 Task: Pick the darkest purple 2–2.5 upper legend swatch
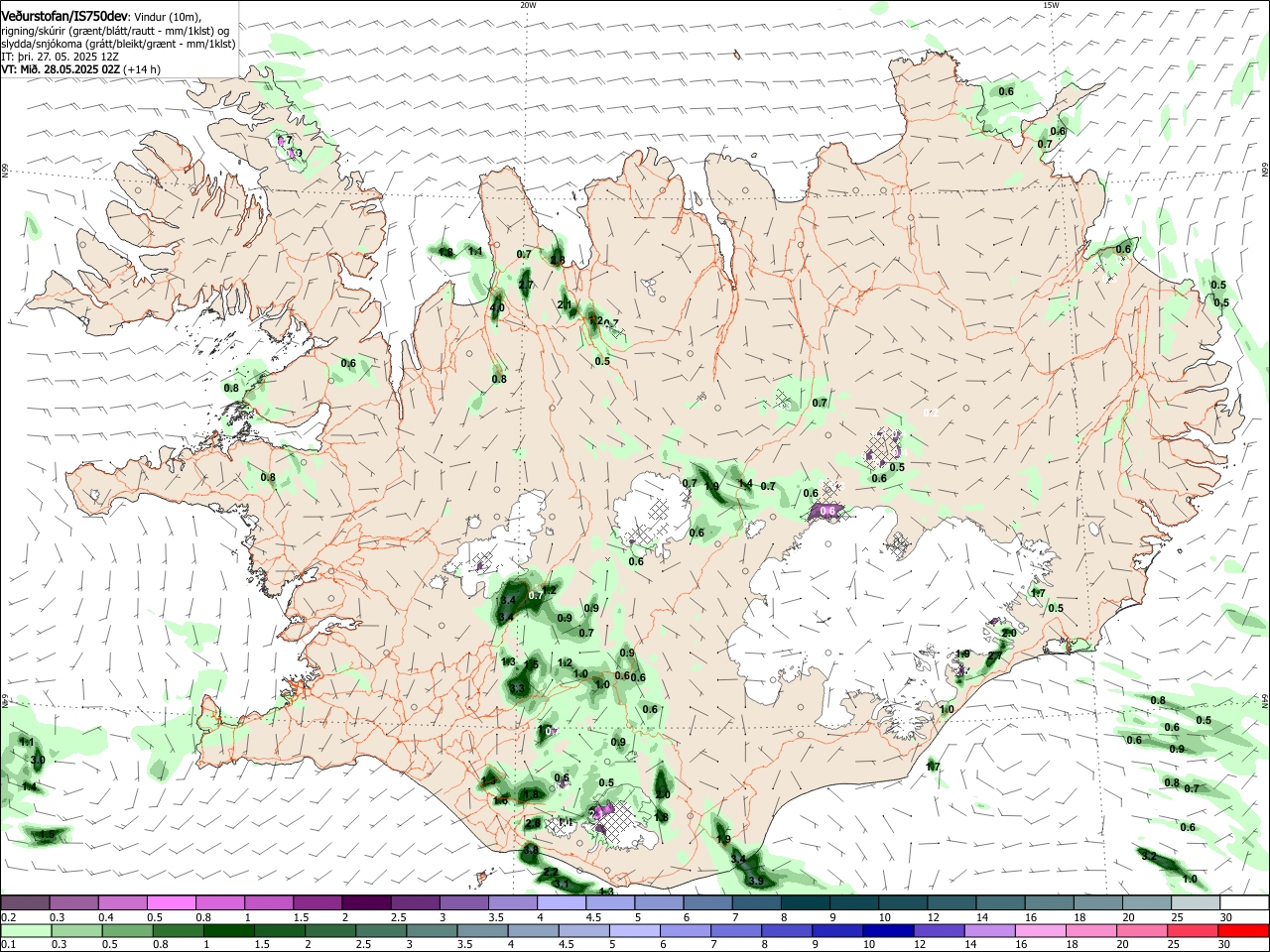366,903
